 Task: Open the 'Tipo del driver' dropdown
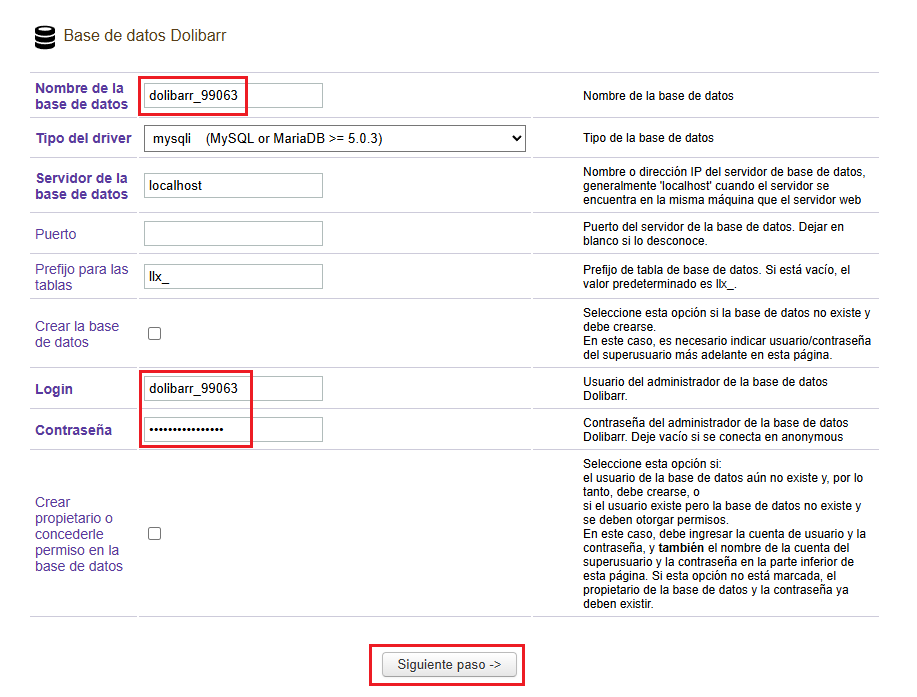click(335, 139)
